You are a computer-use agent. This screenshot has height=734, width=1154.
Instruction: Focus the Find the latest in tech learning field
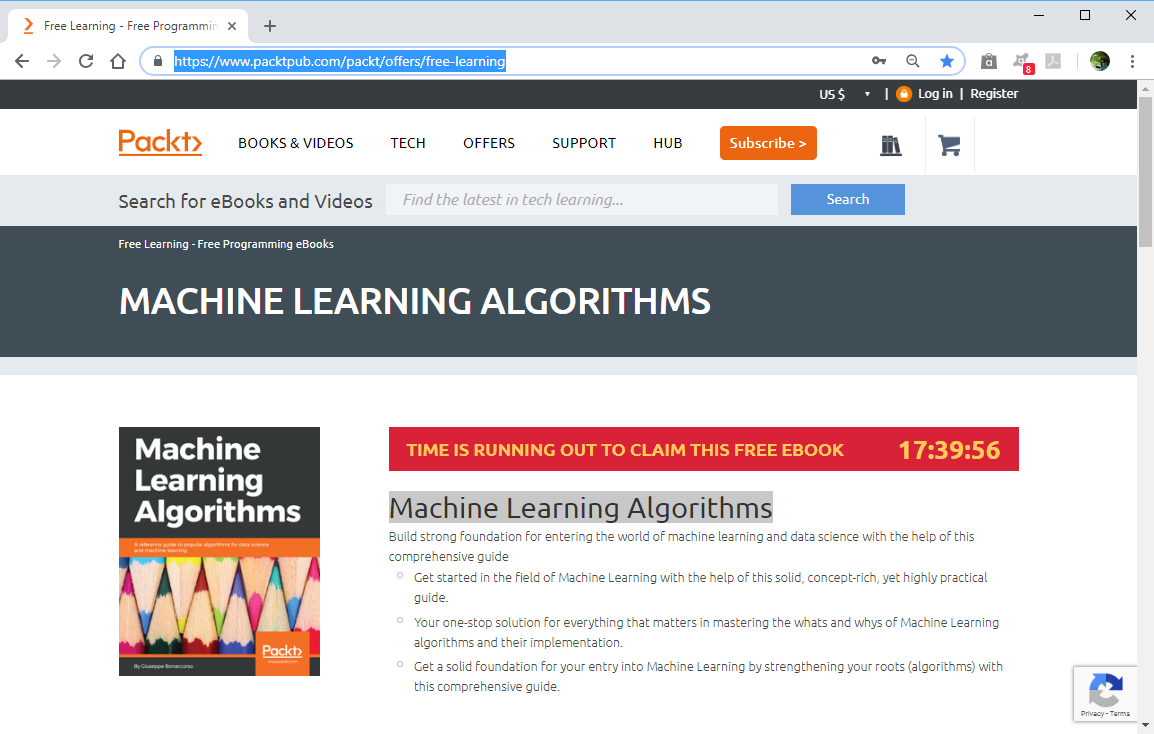tap(581, 200)
